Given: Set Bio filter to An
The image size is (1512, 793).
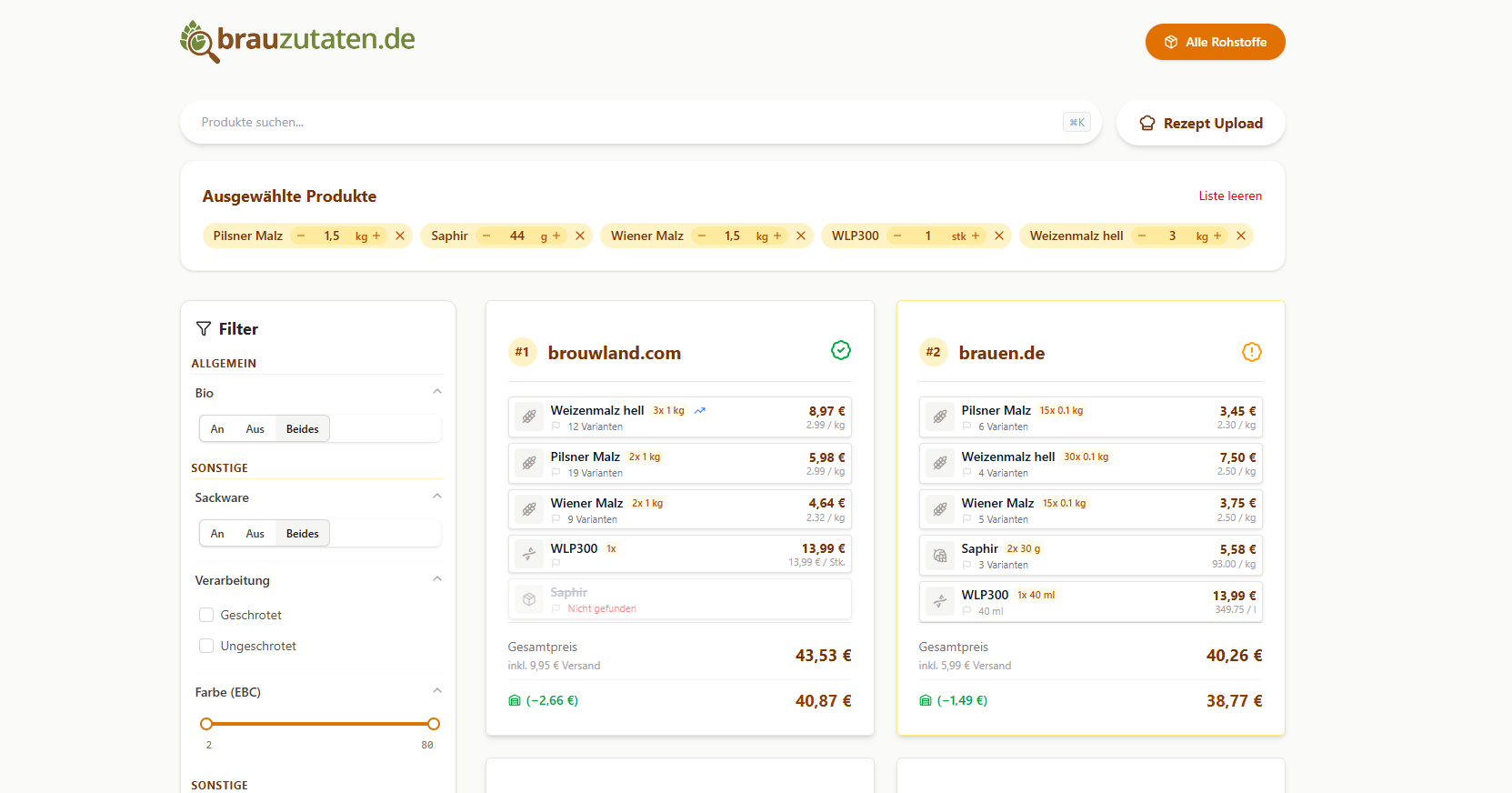Looking at the screenshot, I should pos(217,429).
